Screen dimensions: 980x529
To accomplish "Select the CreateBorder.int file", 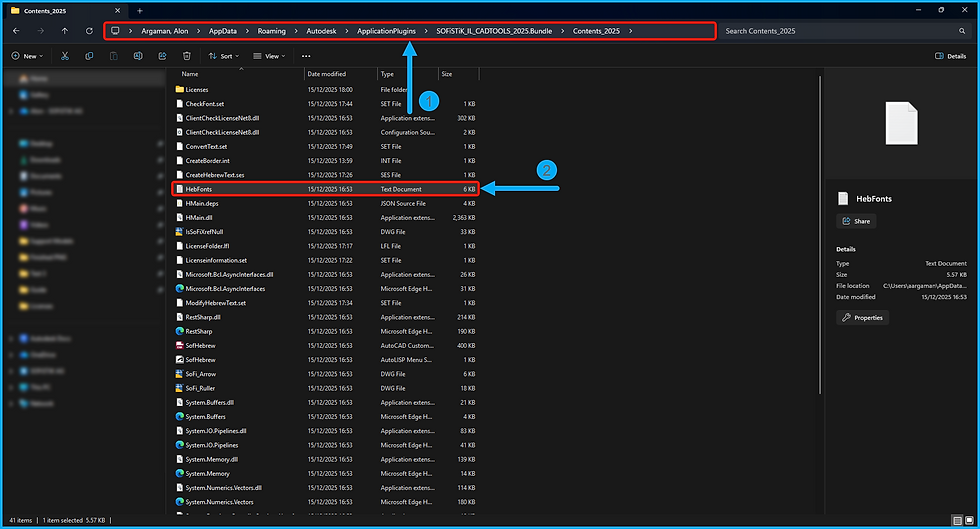I will tap(326, 161).
